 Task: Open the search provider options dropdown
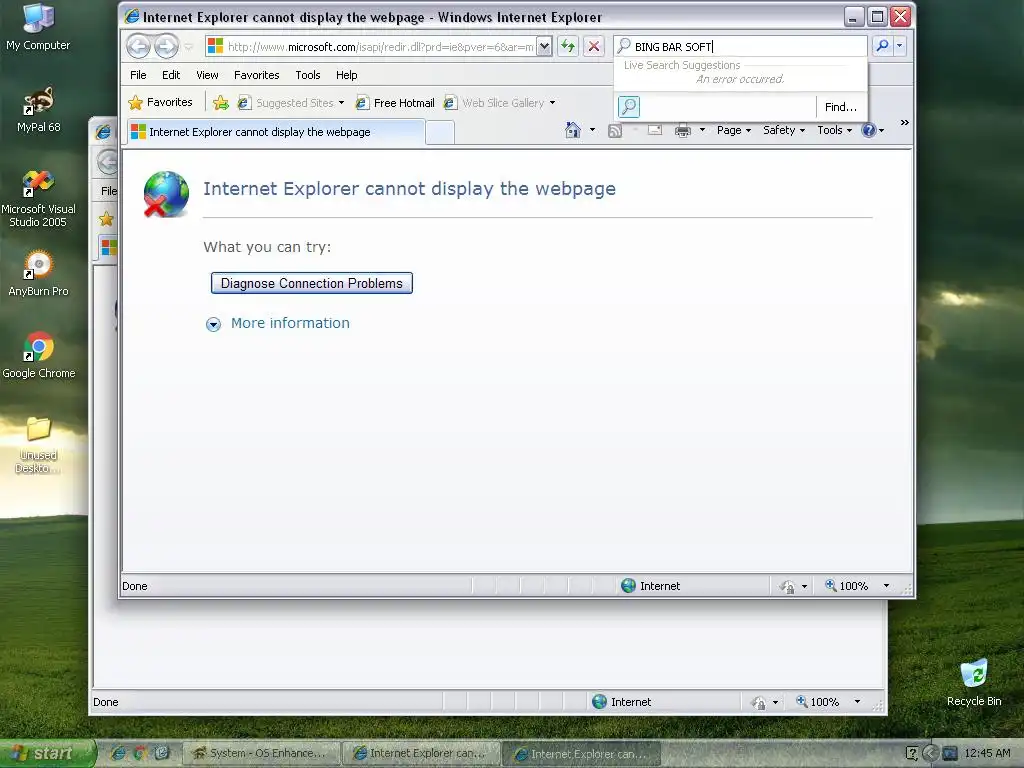tap(899, 46)
